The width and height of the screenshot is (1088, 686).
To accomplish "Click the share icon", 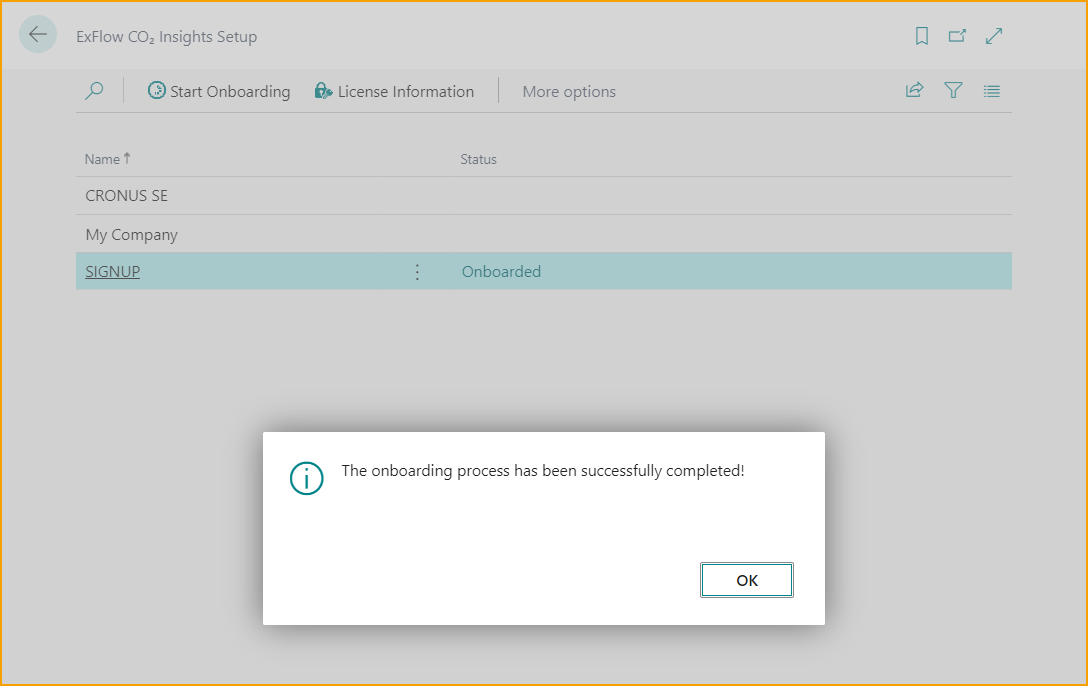I will pyautogui.click(x=914, y=91).
